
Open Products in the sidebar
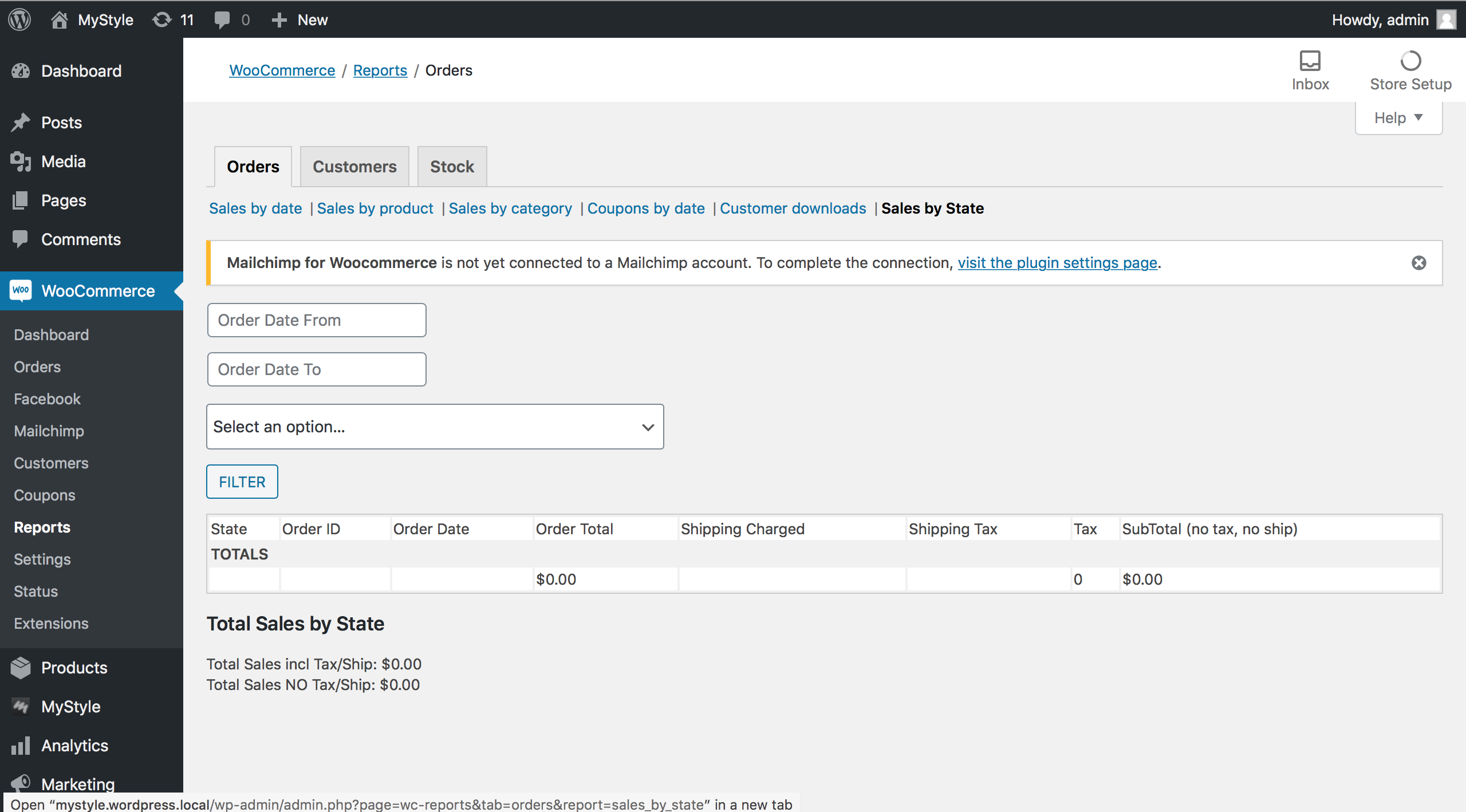click(x=74, y=668)
